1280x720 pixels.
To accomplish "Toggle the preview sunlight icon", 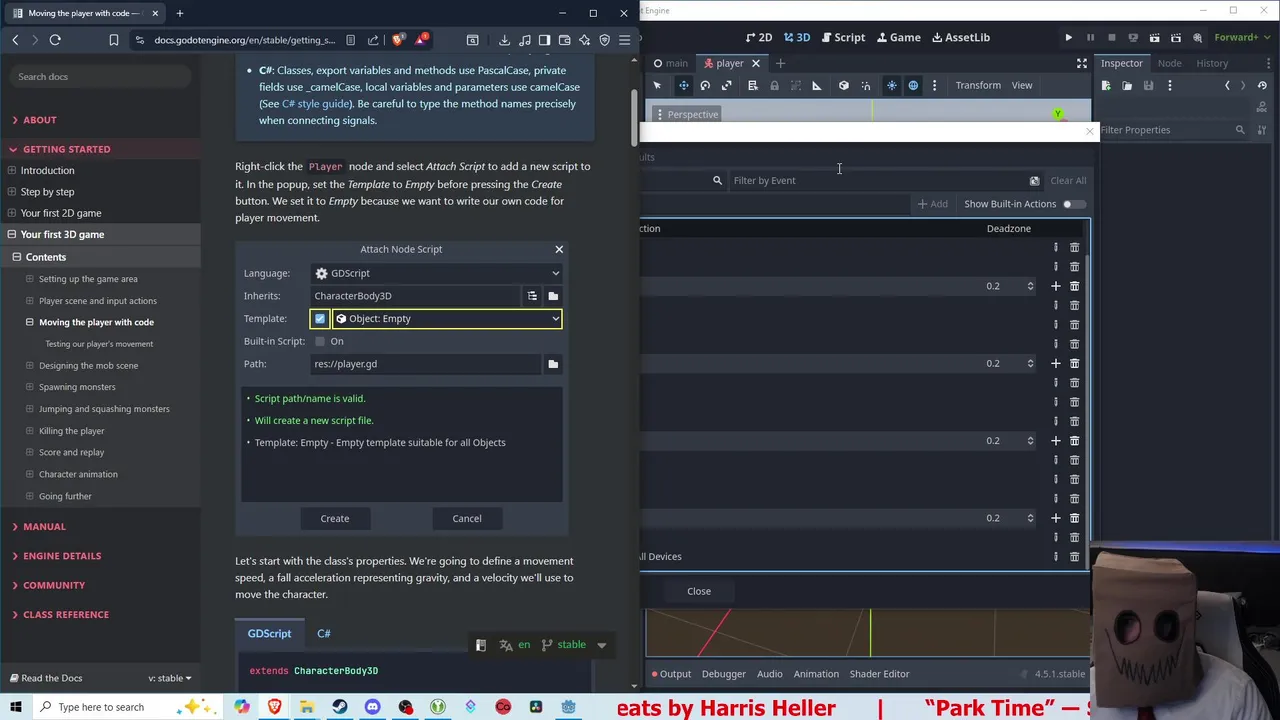I will tap(892, 85).
